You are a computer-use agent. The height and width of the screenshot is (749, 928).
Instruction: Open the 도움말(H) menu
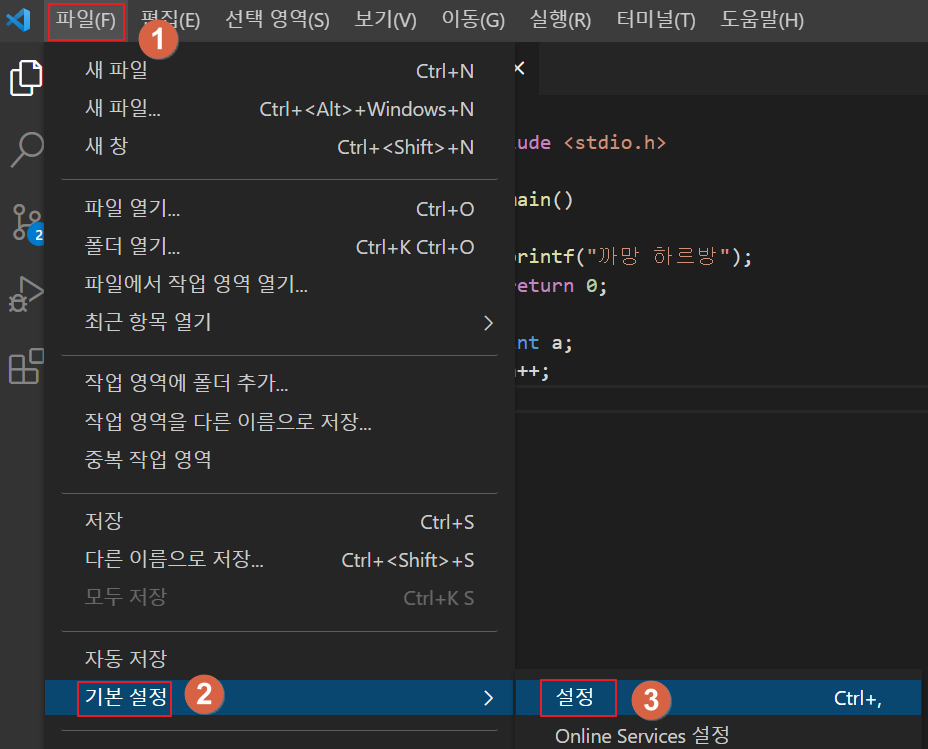[762, 18]
